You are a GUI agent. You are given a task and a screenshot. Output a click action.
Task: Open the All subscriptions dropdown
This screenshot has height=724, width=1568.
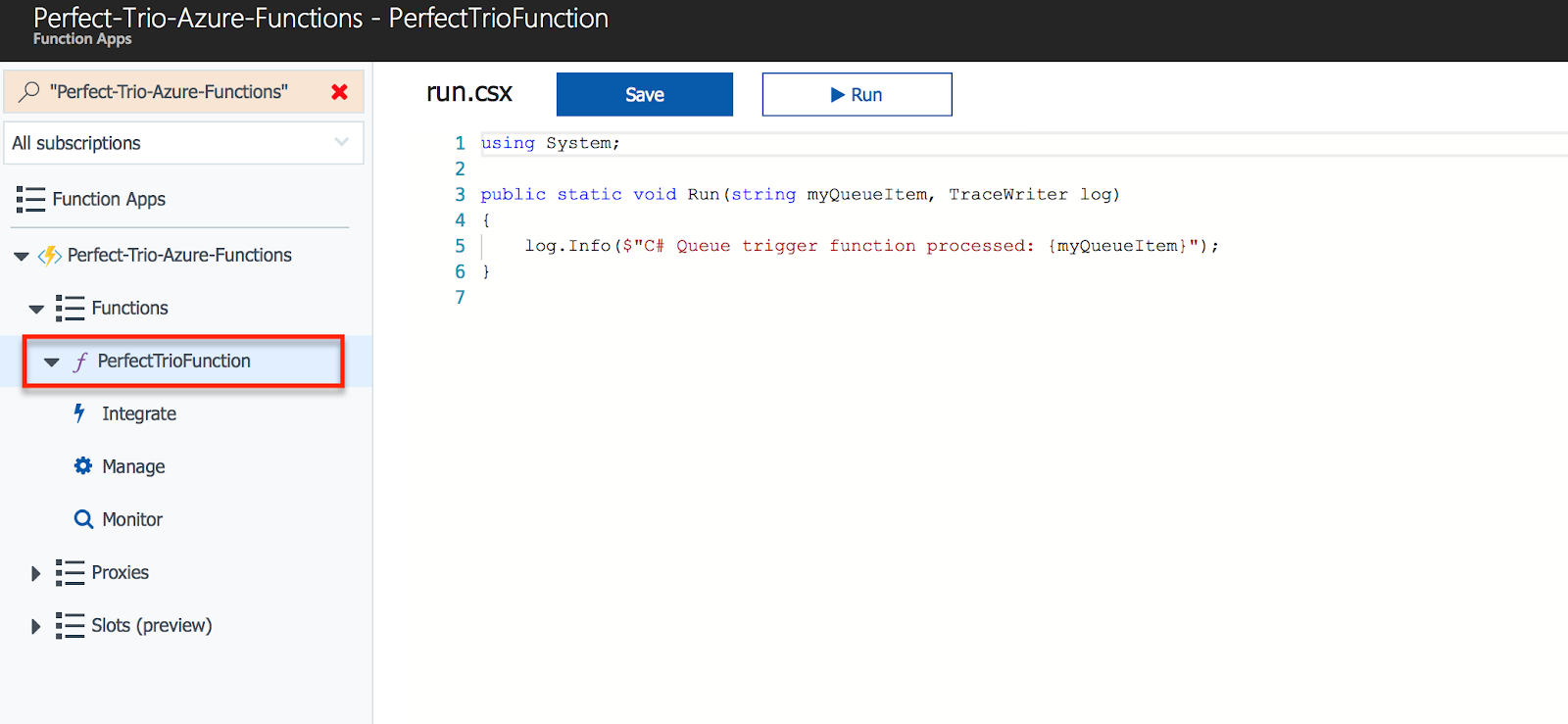tap(184, 143)
